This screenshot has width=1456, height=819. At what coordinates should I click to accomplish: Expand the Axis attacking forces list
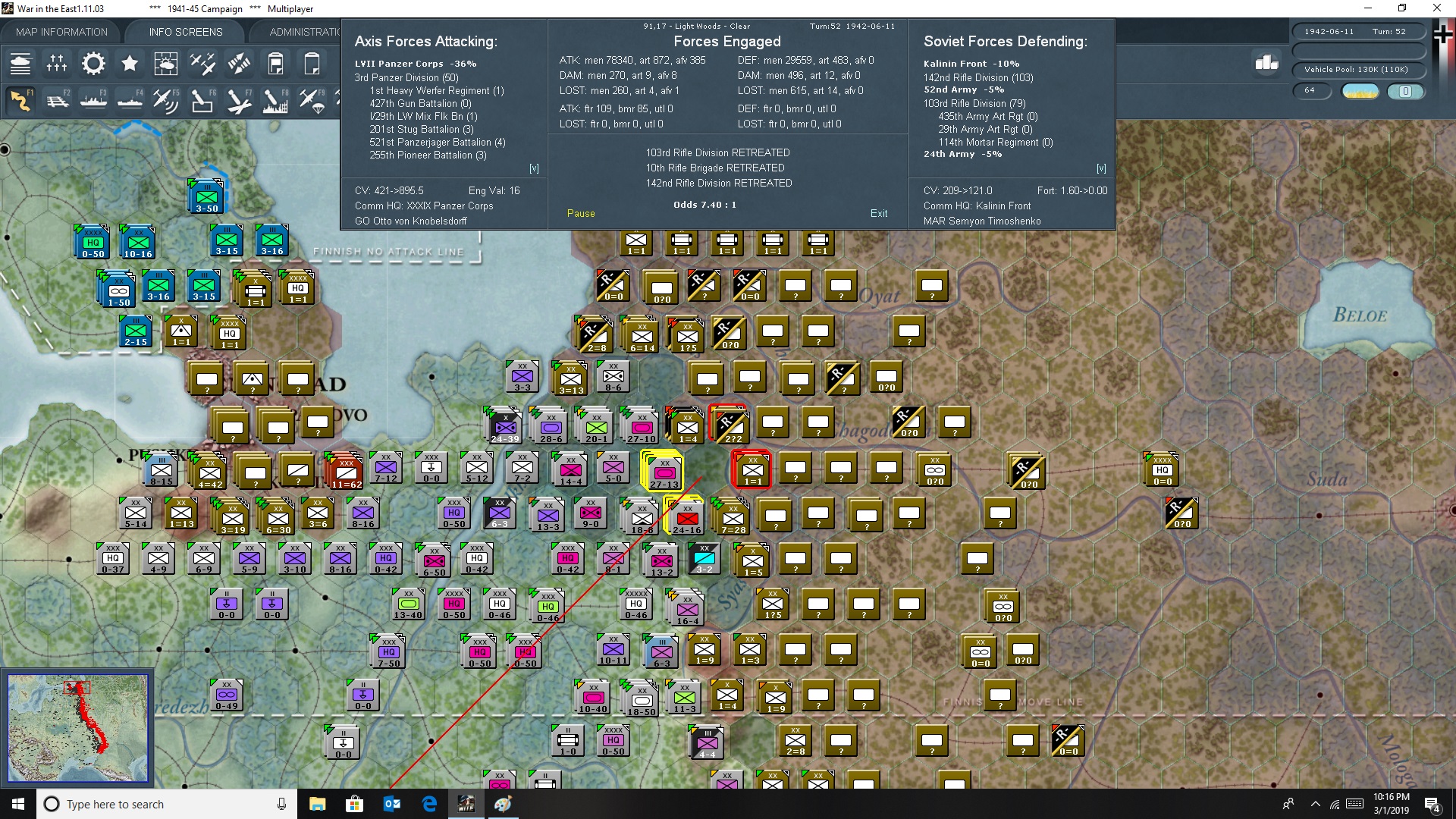tap(534, 168)
